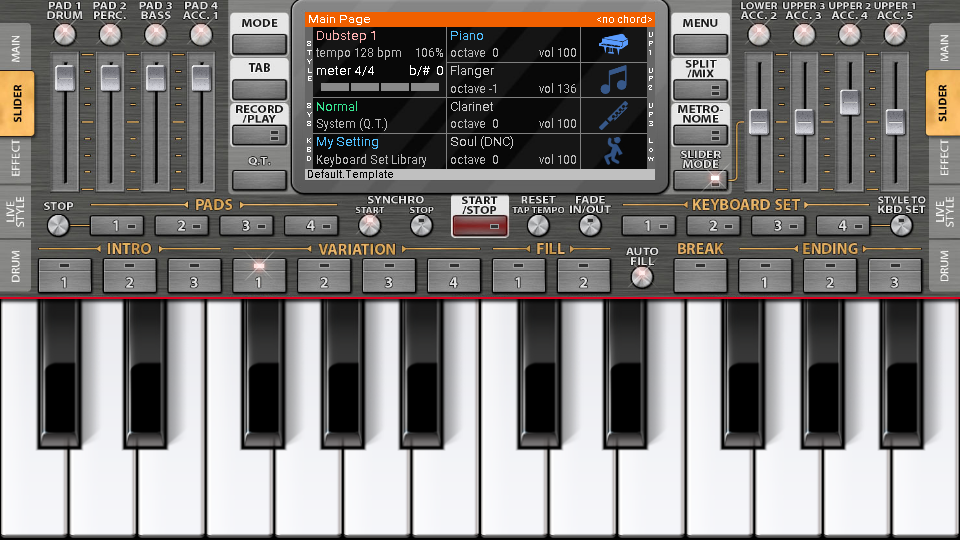Screen dimensions: 960x540
Task: Select Keyboard Set 4 button
Action: tap(843, 226)
